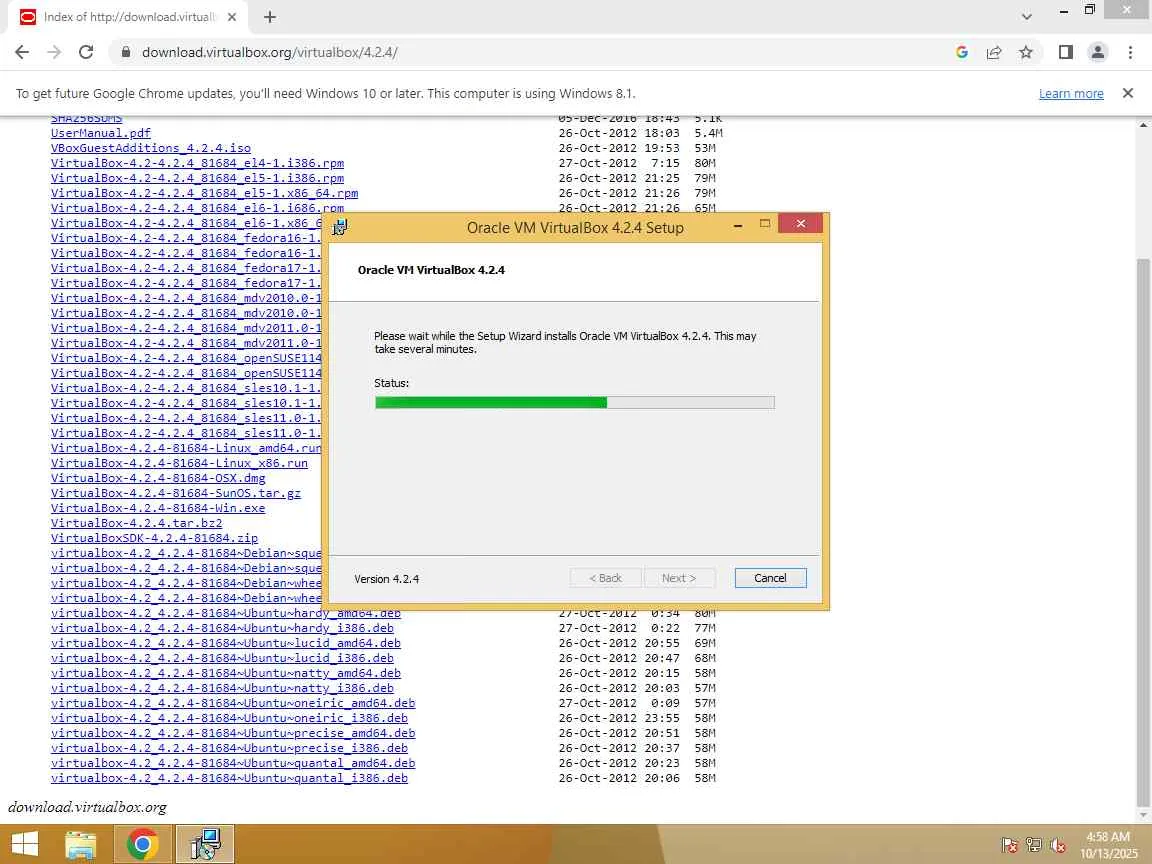Image resolution: width=1152 pixels, height=864 pixels.
Task: Click the muted volume tray icon
Action: pyautogui.click(x=1058, y=846)
